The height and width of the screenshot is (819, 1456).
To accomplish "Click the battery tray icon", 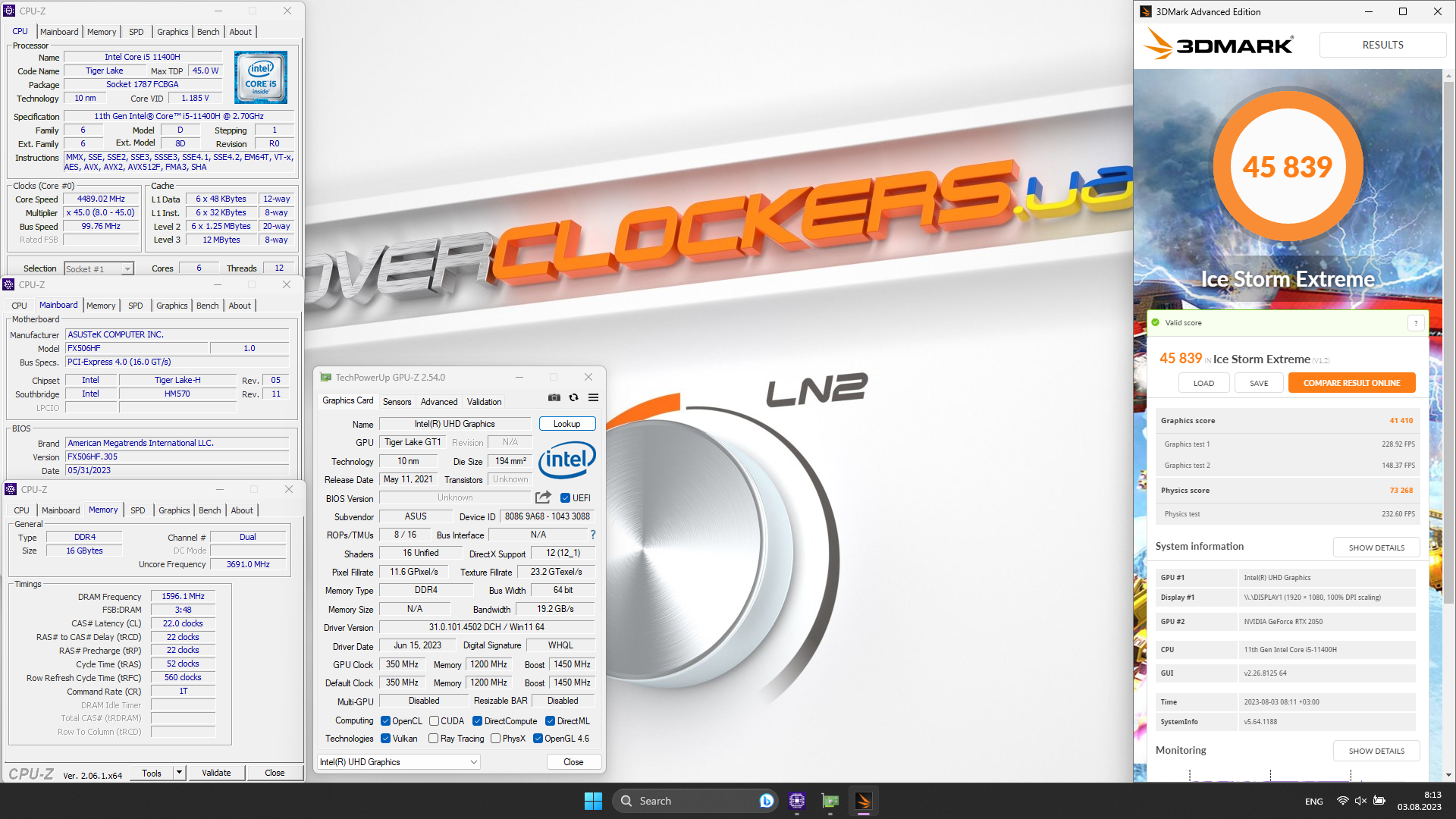I will [1379, 801].
